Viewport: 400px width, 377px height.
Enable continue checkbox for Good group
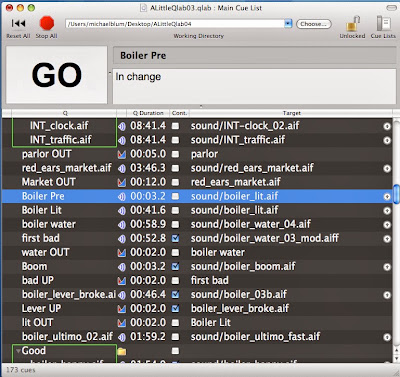tap(175, 351)
